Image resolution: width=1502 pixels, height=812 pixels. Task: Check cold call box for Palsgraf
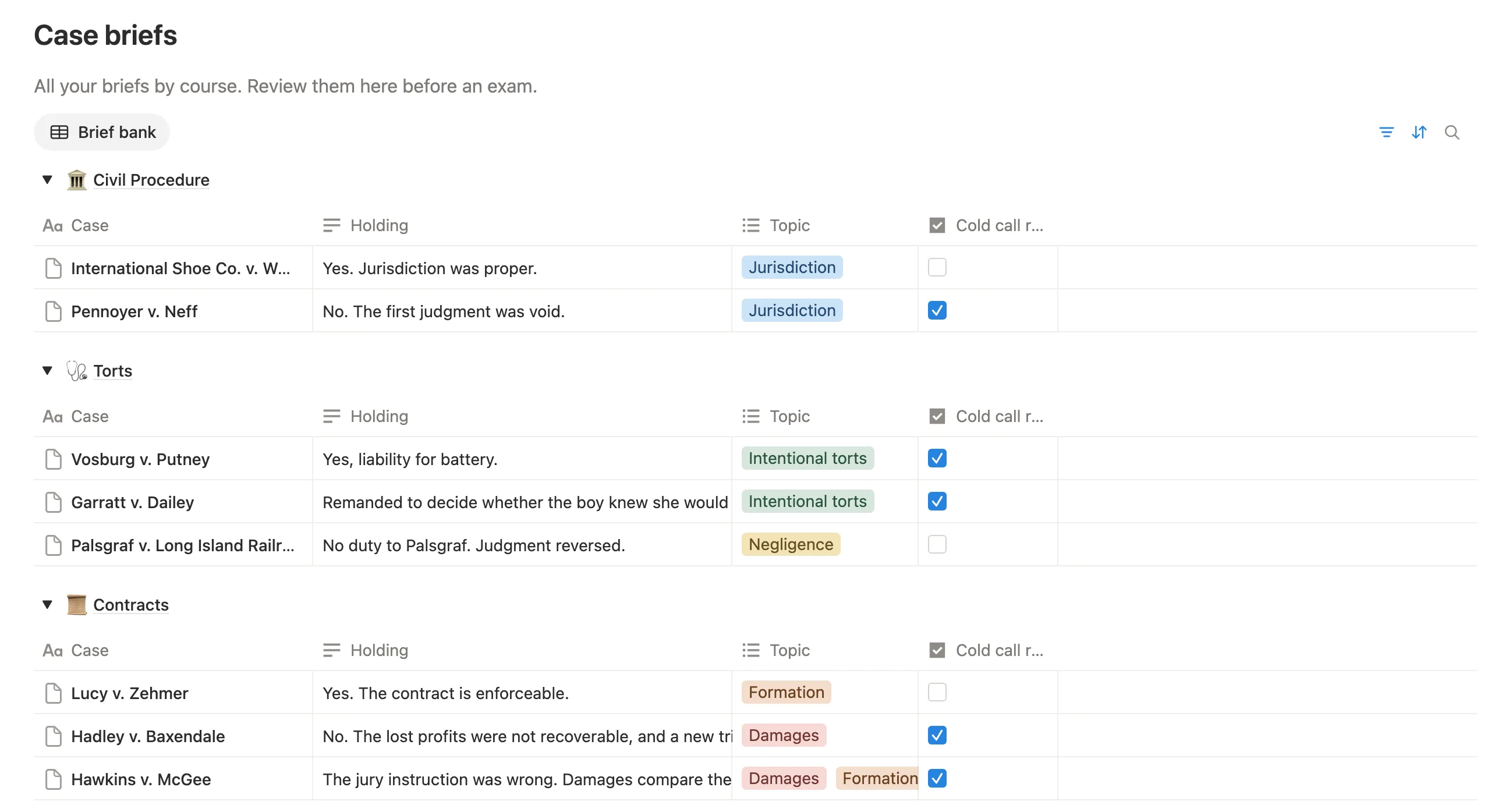tap(936, 545)
